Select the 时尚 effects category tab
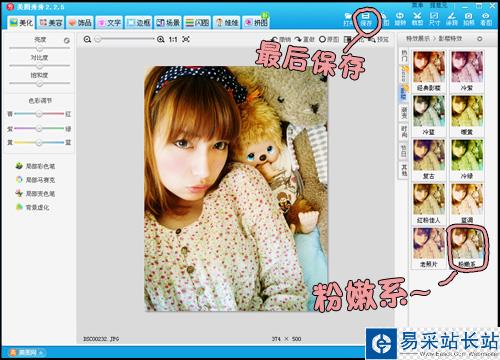Viewport: 500px width, 360px height. pos(404,132)
